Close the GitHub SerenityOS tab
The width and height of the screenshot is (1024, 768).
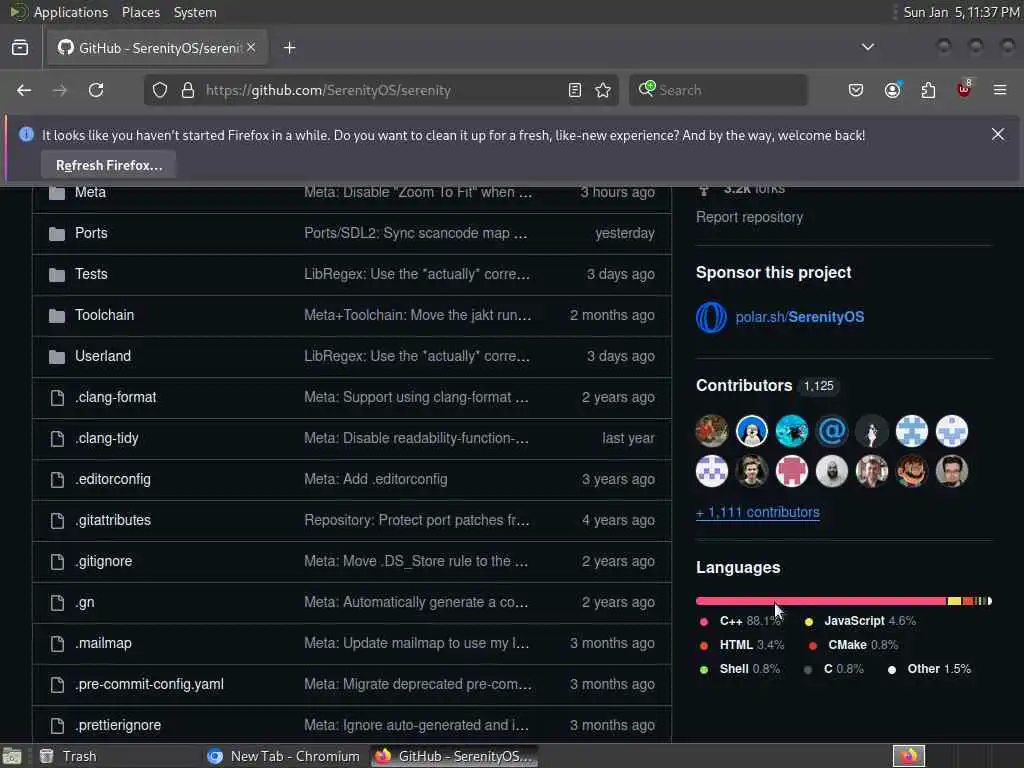pos(251,48)
